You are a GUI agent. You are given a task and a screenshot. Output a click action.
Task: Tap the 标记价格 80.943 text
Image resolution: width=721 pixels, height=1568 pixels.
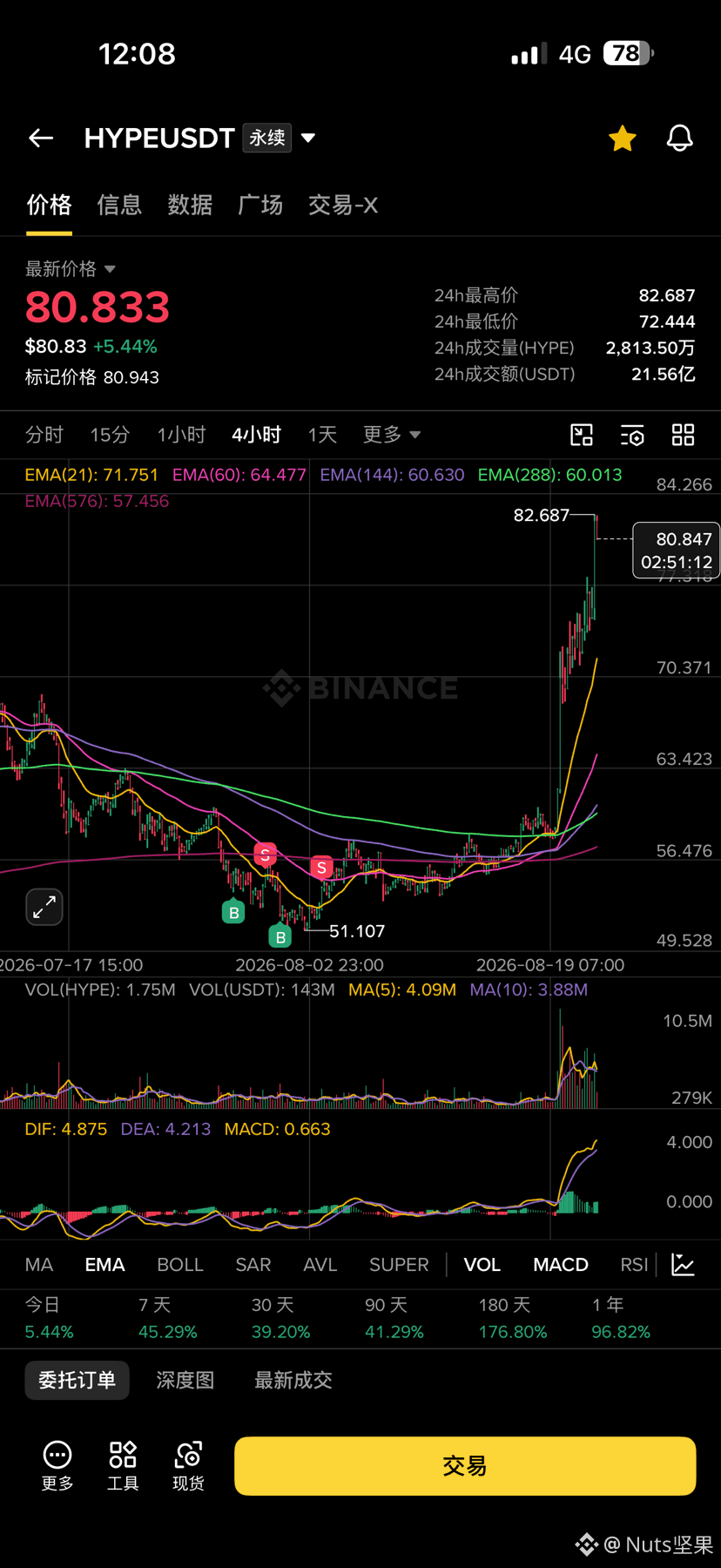point(92,377)
